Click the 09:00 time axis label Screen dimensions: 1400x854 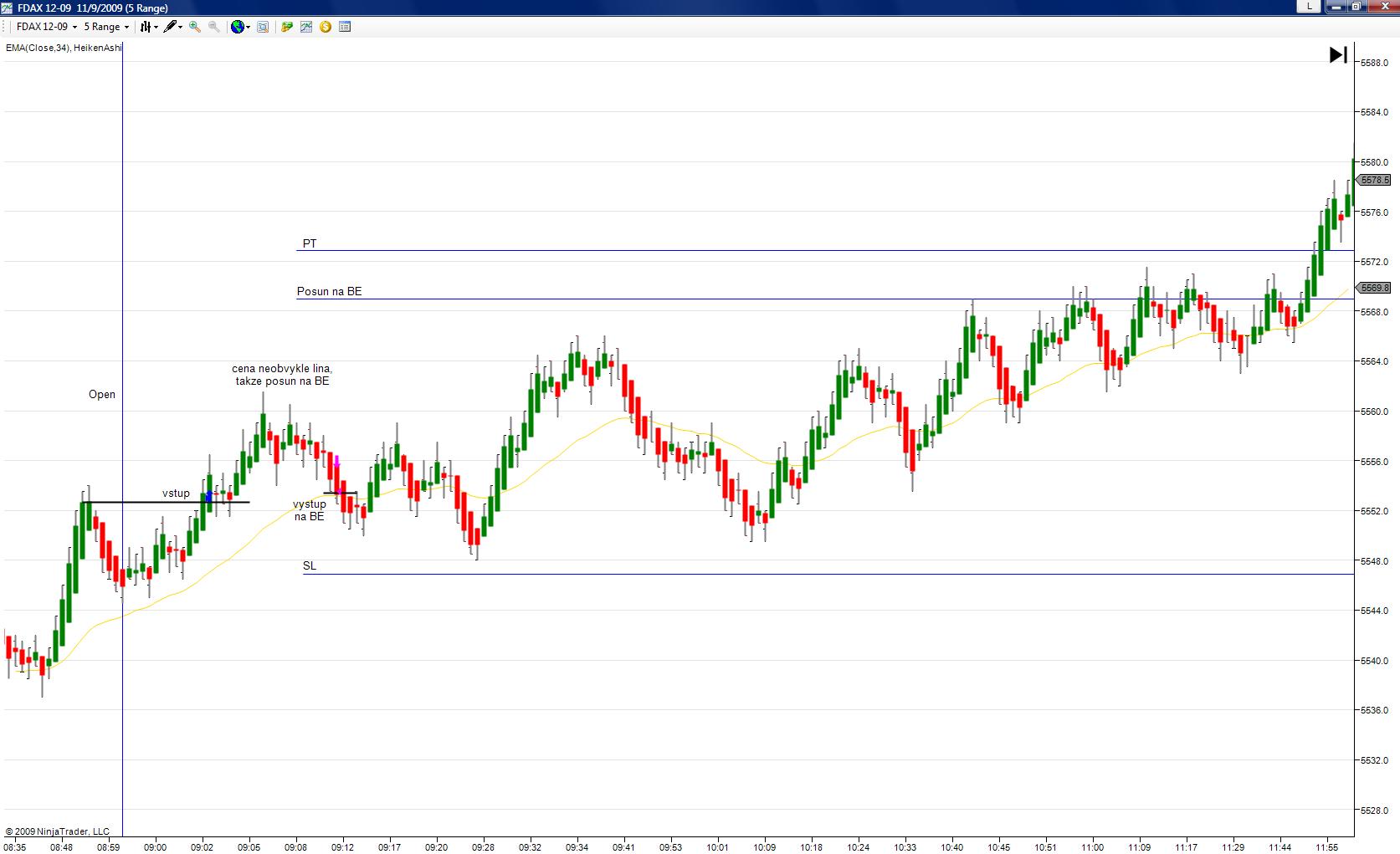click(x=156, y=847)
